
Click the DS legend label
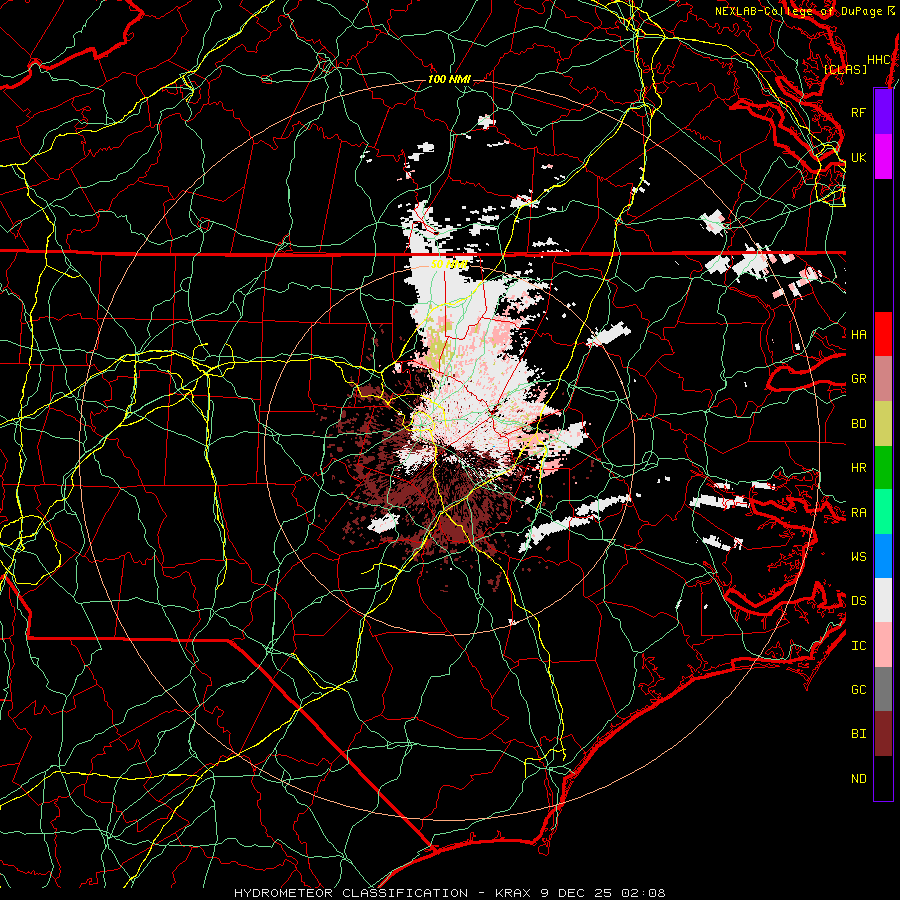[859, 601]
